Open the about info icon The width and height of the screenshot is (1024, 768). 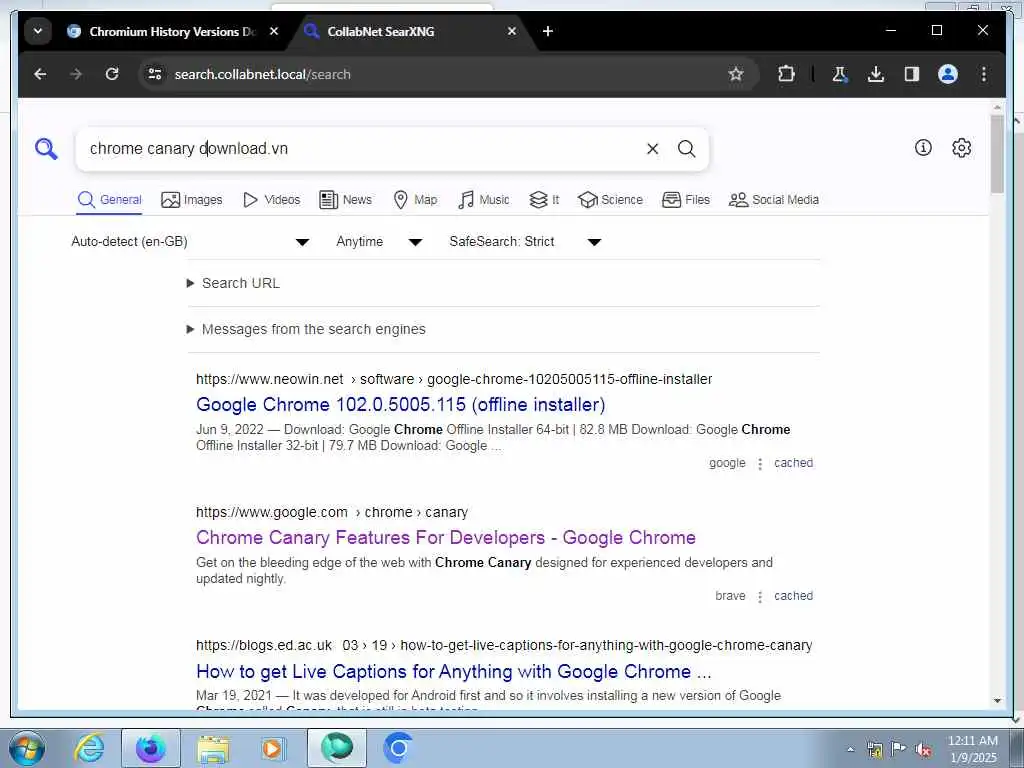[x=923, y=148]
